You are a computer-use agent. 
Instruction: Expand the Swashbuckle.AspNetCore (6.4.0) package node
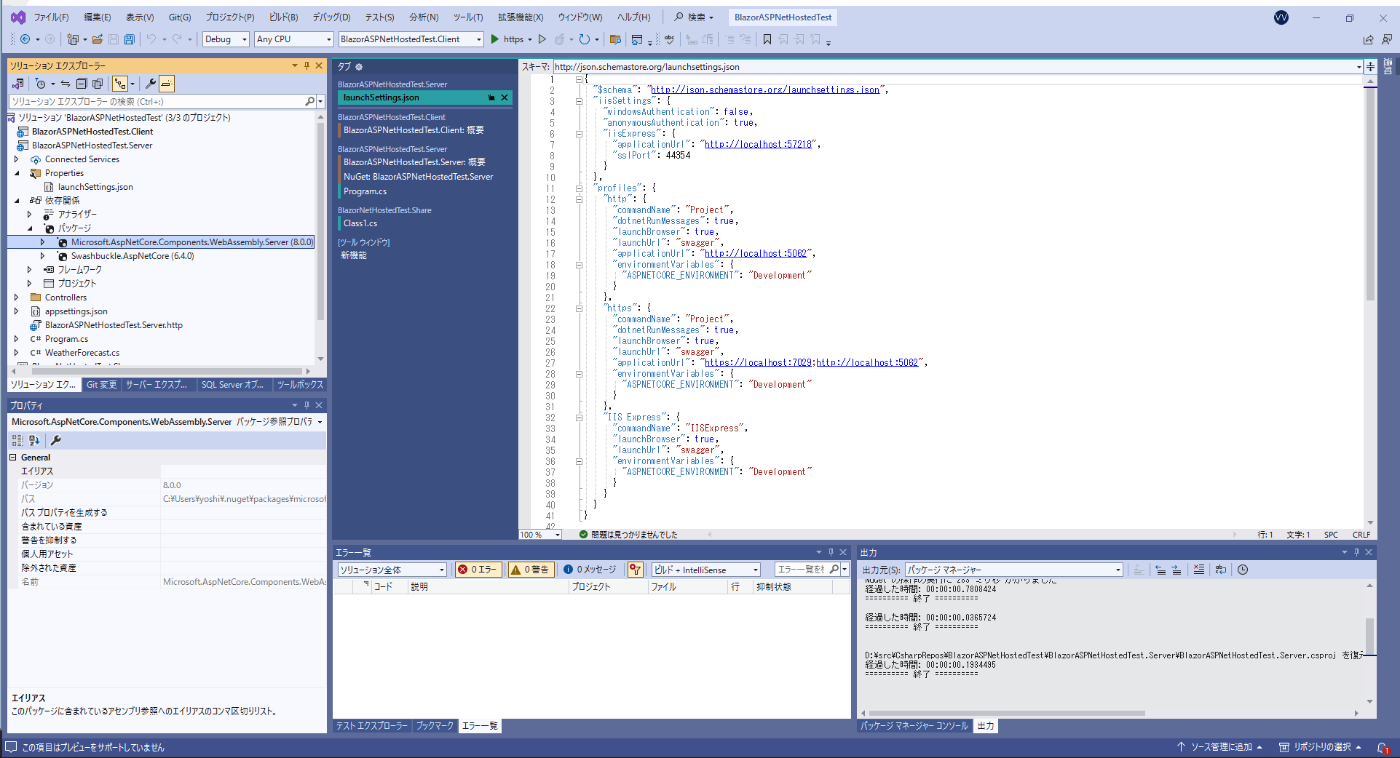pyautogui.click(x=42, y=256)
